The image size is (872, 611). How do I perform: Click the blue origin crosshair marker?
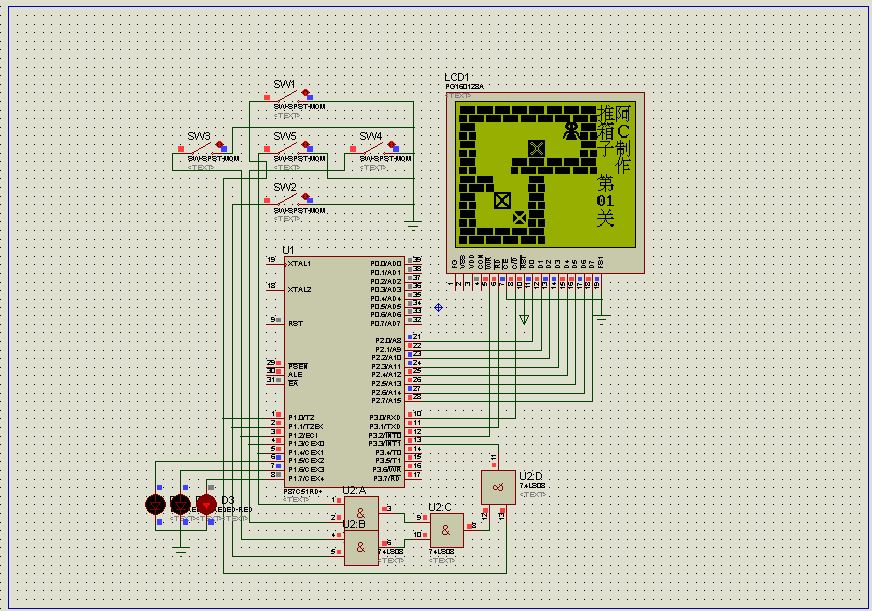coord(438,307)
